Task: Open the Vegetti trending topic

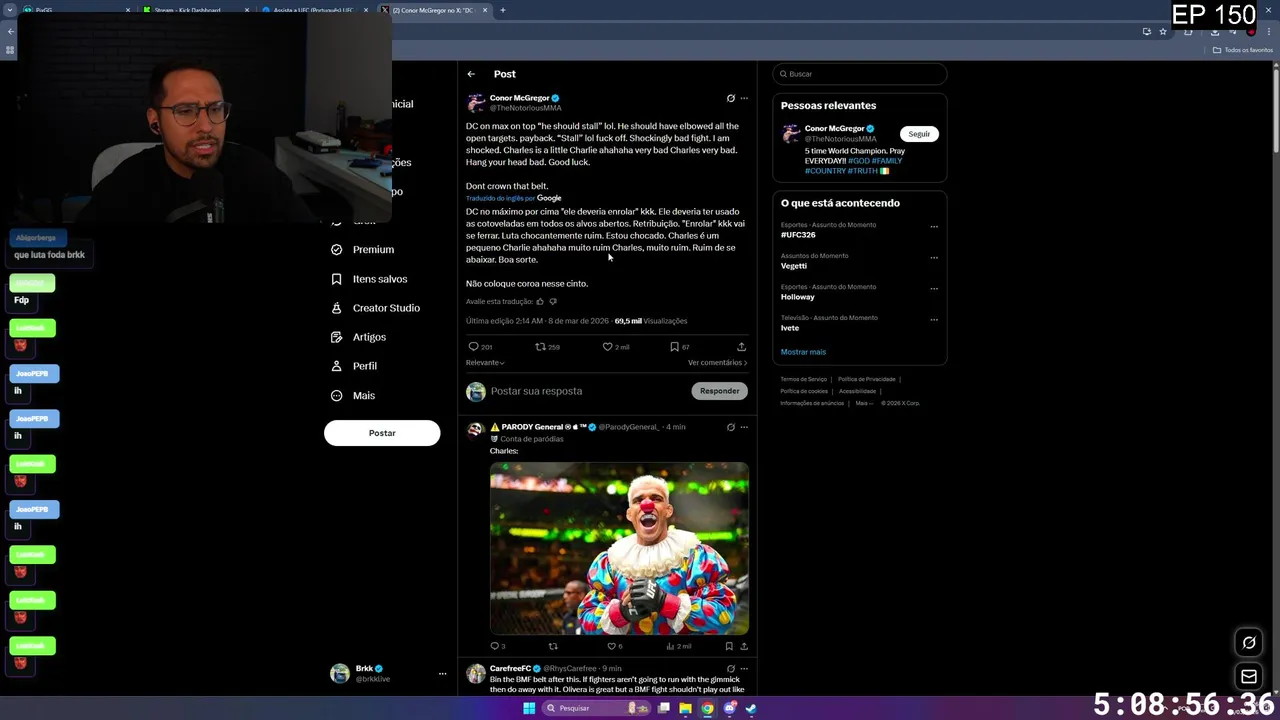Action: pyautogui.click(x=794, y=266)
